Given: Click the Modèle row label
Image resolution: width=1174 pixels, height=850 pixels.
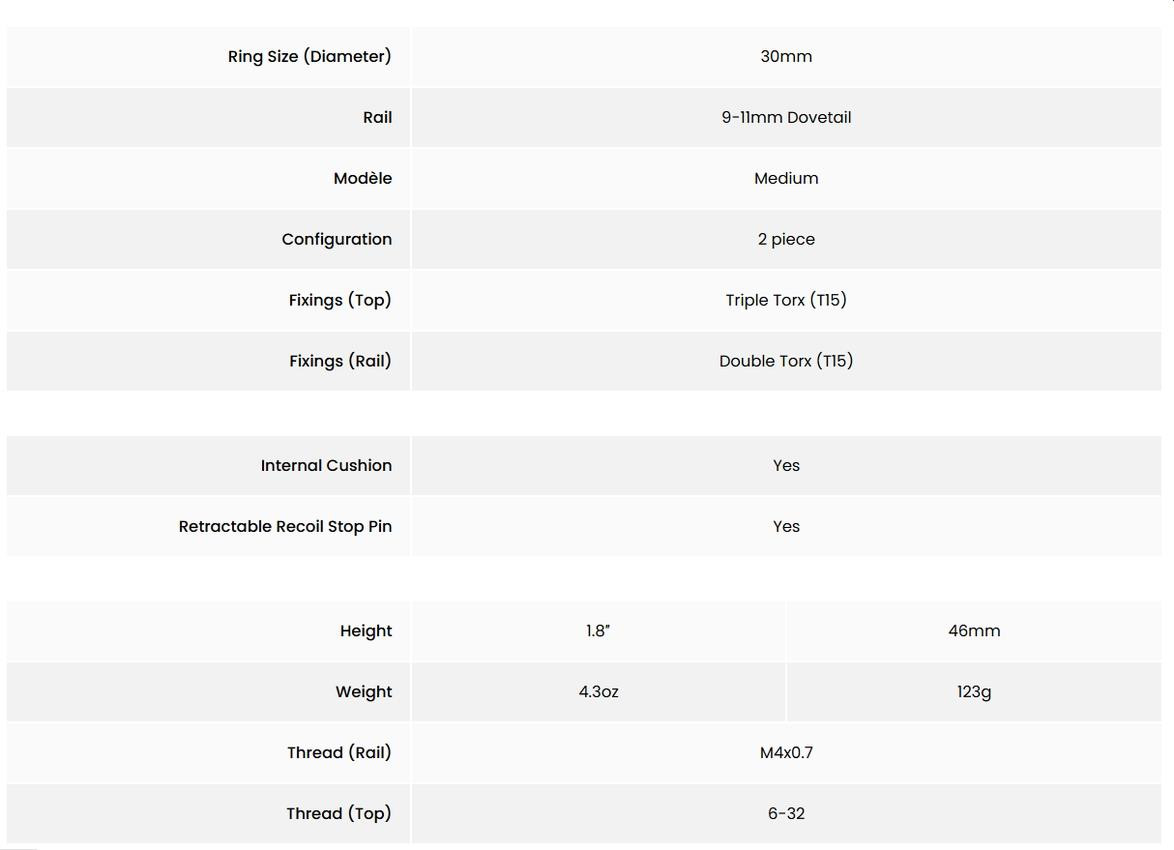Looking at the screenshot, I should click(x=362, y=179).
